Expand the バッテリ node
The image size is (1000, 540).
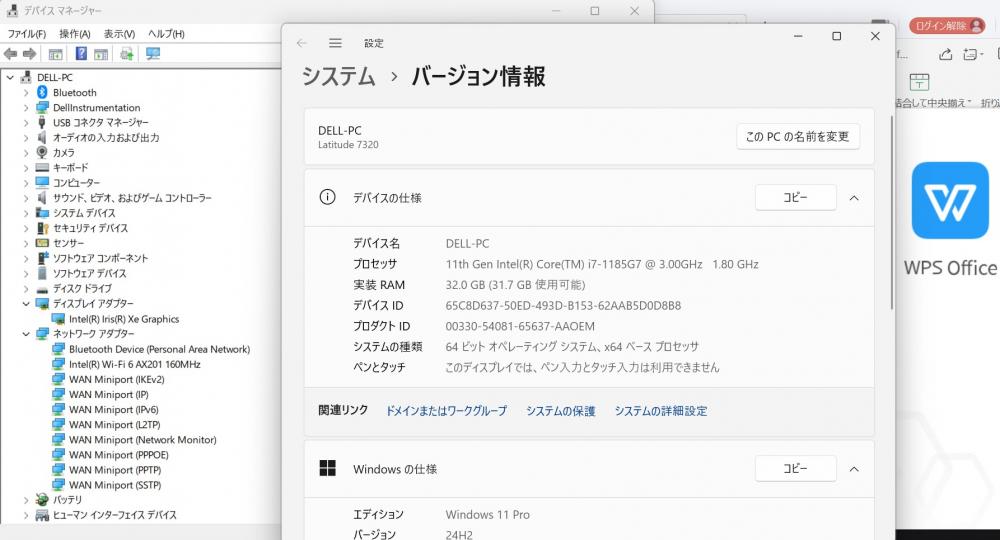26,500
